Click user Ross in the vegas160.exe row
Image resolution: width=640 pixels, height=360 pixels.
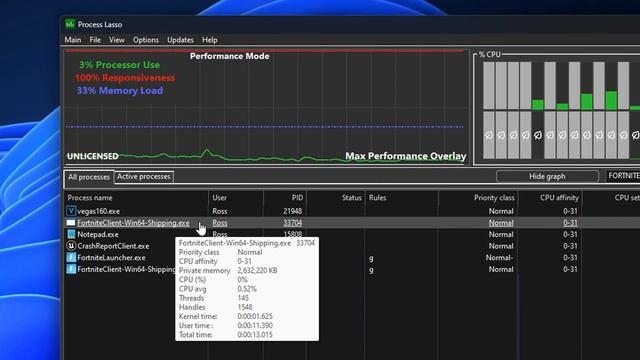[220, 211]
